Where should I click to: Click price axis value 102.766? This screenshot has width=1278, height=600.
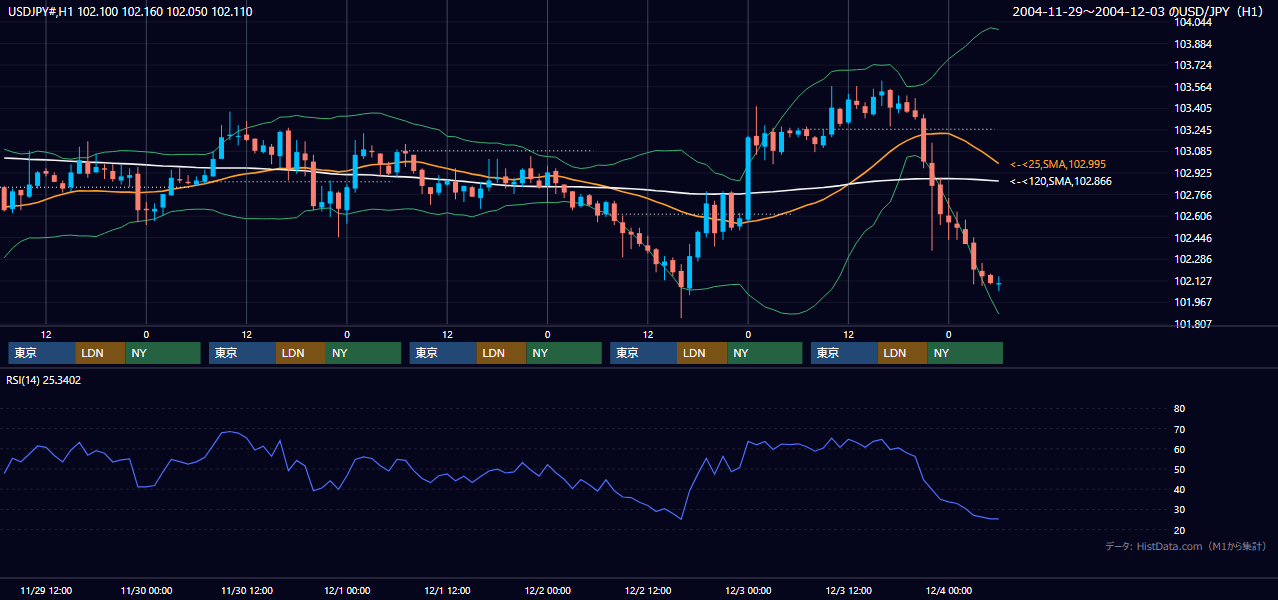pyautogui.click(x=1193, y=195)
